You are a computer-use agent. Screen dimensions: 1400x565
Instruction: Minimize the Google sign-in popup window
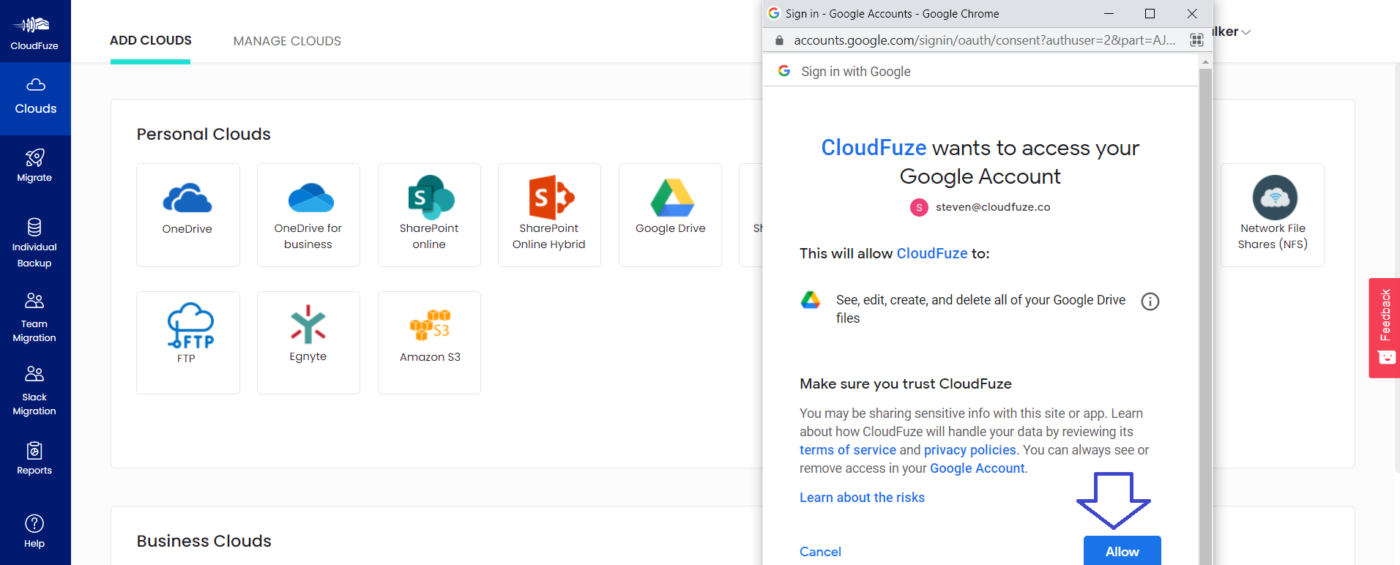(x=1108, y=13)
